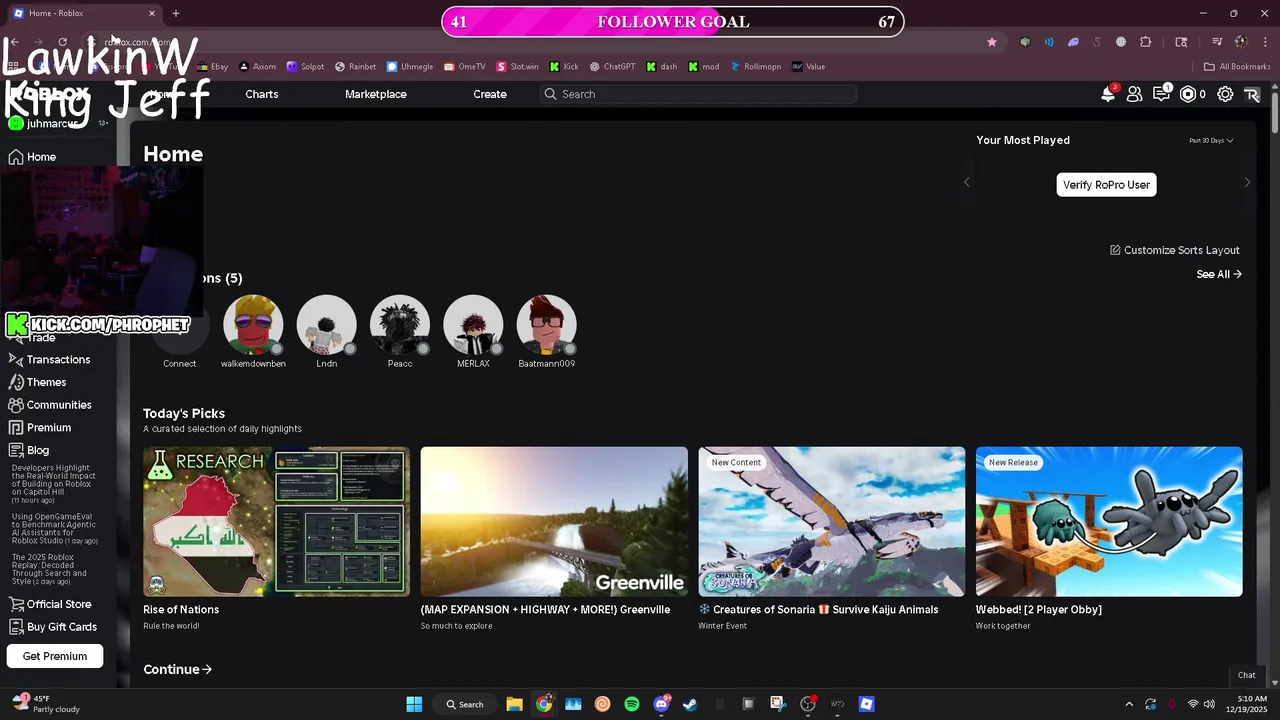
Task: Open Roblox settings gear
Action: tap(1225, 94)
